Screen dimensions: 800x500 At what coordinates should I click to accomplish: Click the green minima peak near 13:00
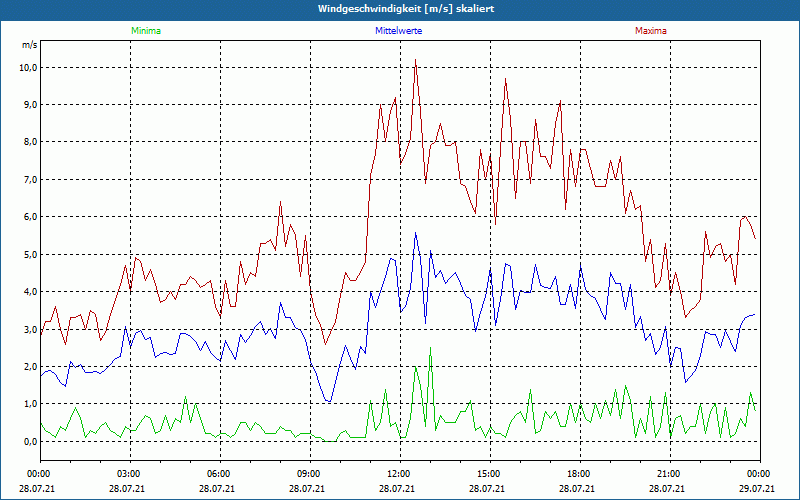pos(431,348)
